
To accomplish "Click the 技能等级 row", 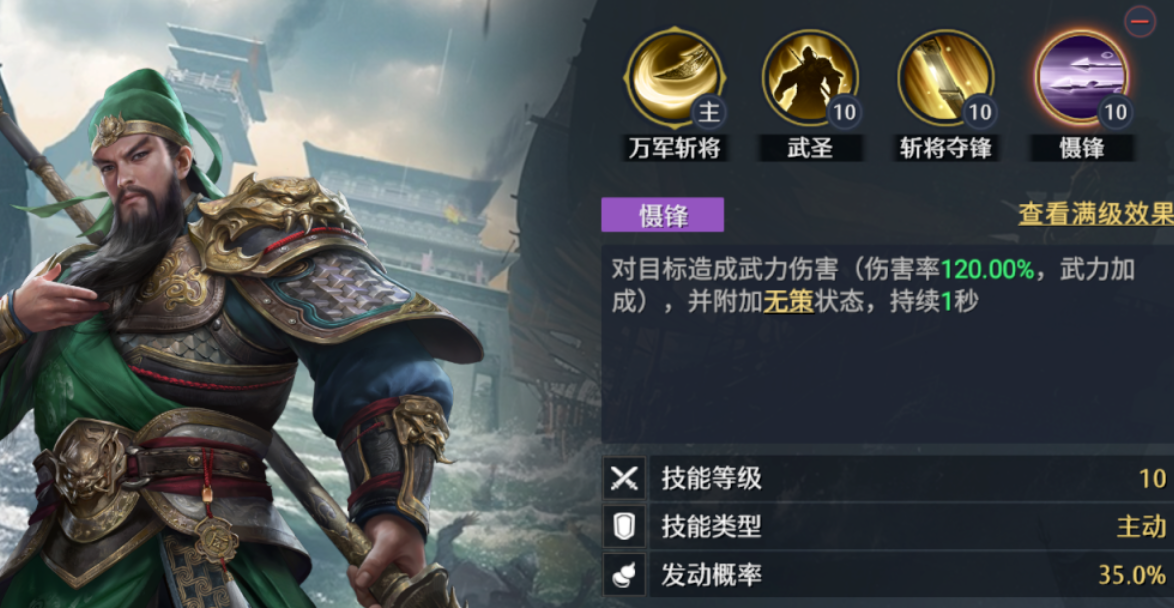I will tap(889, 478).
